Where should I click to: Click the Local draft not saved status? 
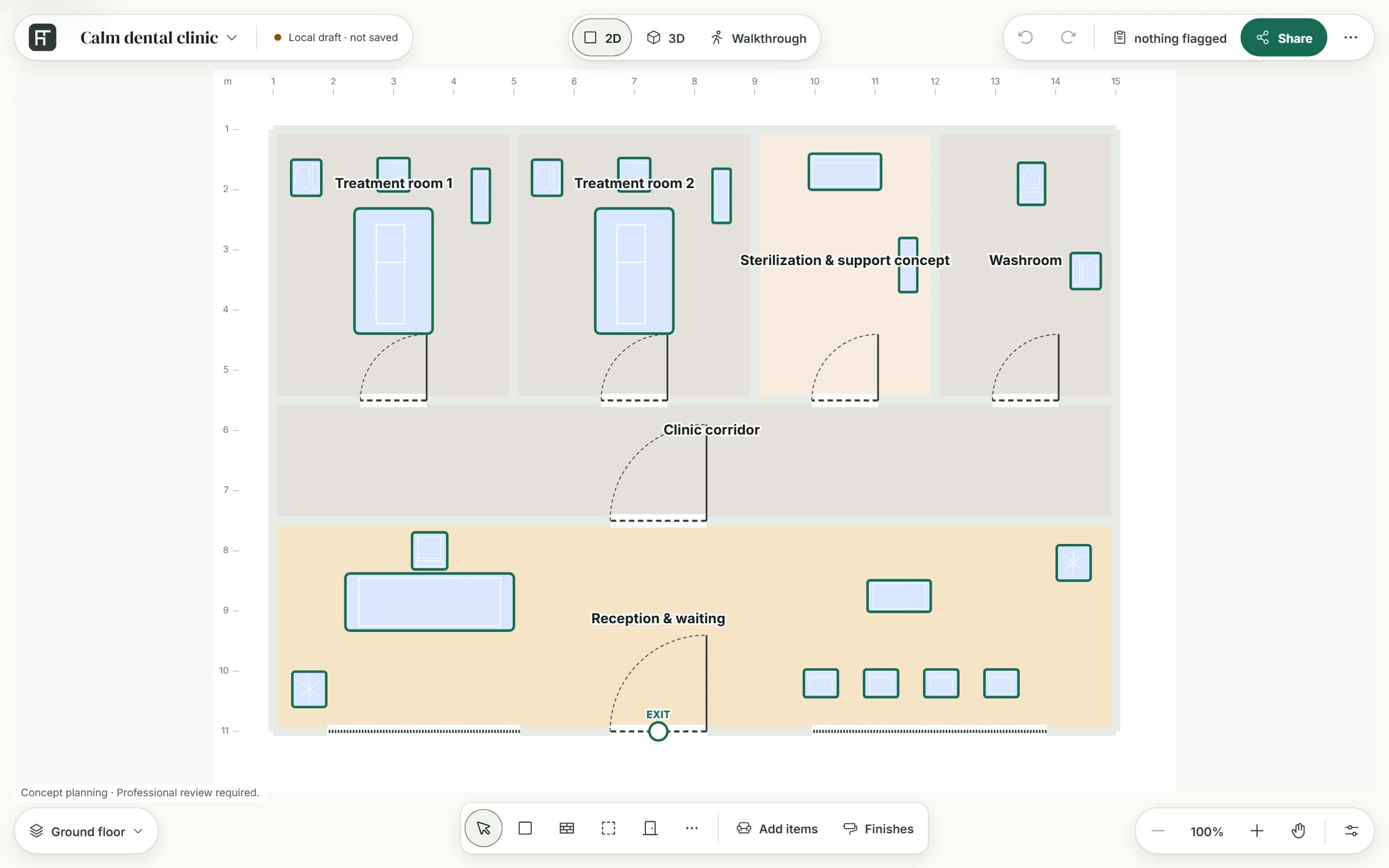336,38
